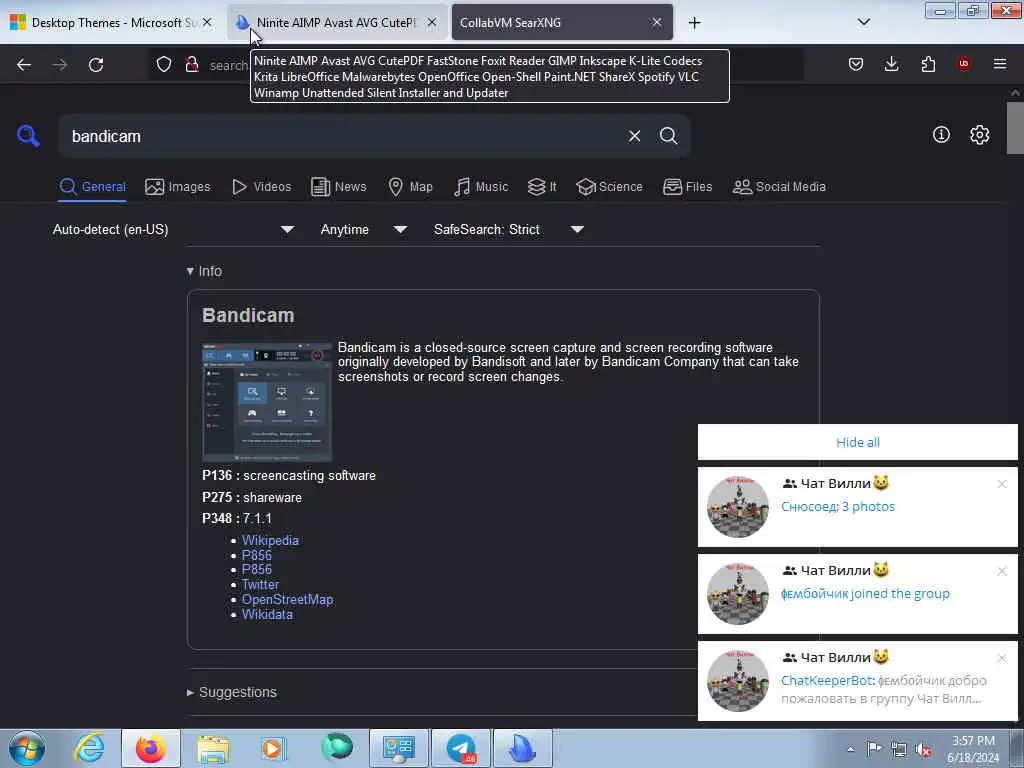Select the Music search category
This screenshot has width=1024, height=768.
(481, 187)
